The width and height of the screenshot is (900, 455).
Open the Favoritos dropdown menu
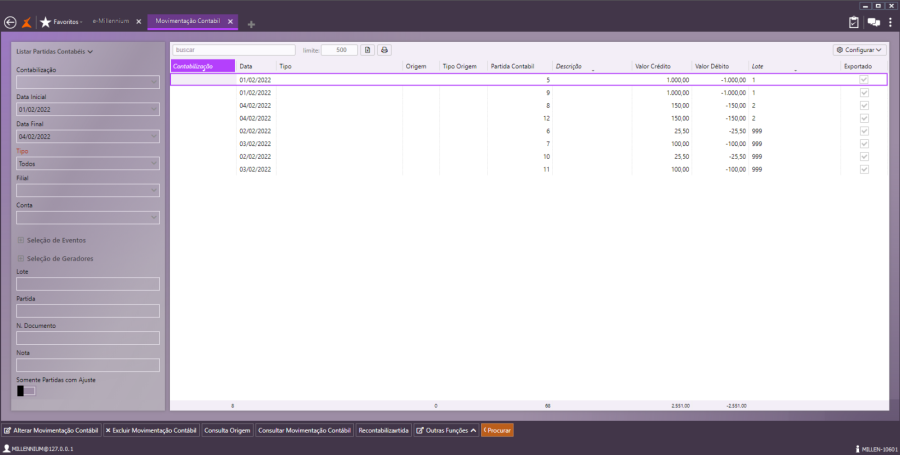[68, 22]
